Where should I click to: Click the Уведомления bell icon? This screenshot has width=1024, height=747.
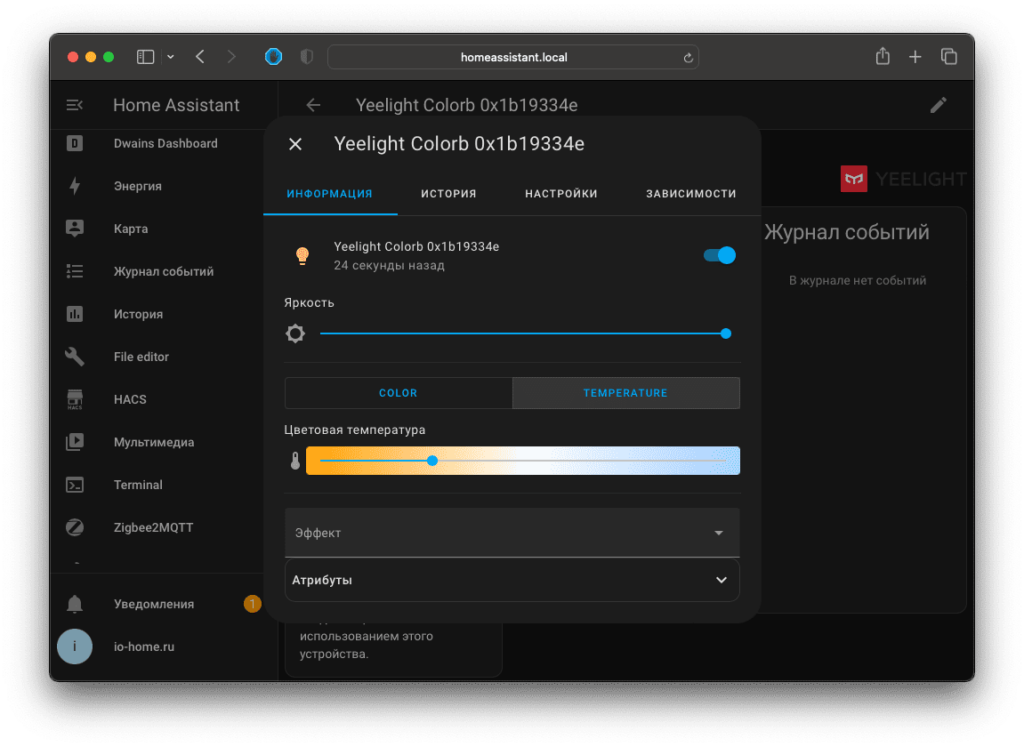coord(74,604)
